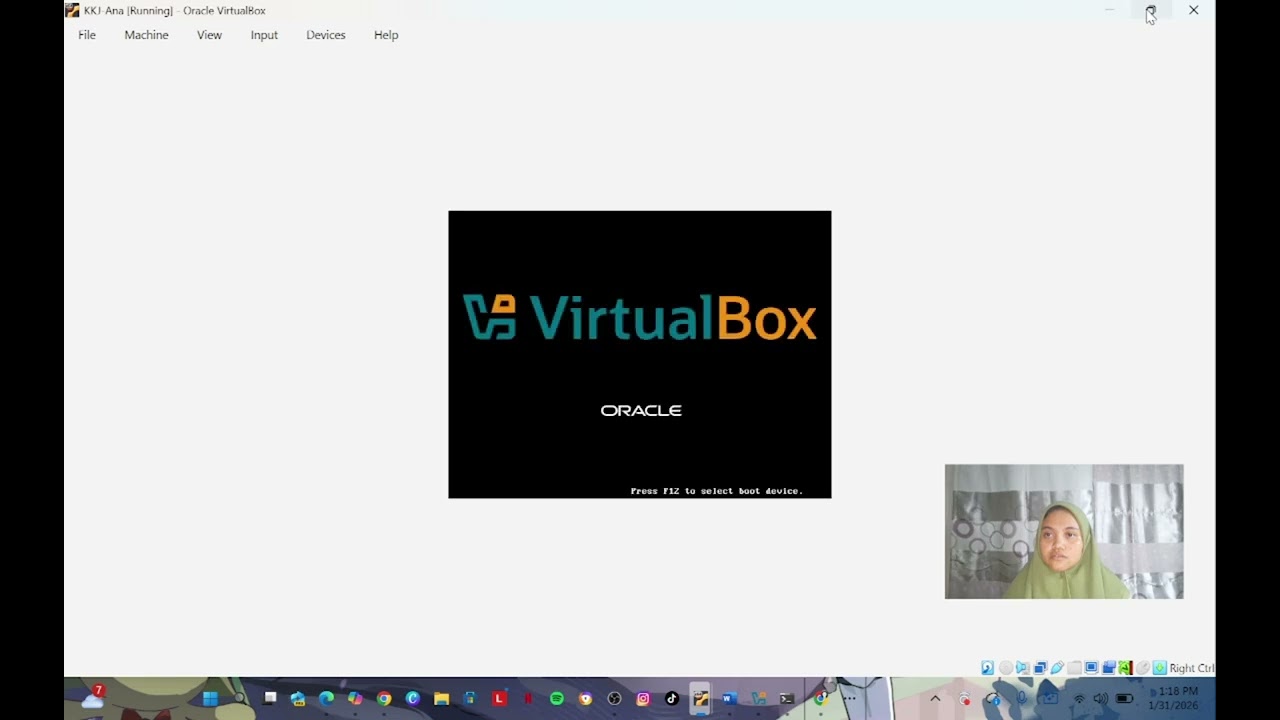Click the network adapter status icon

coord(1041,668)
